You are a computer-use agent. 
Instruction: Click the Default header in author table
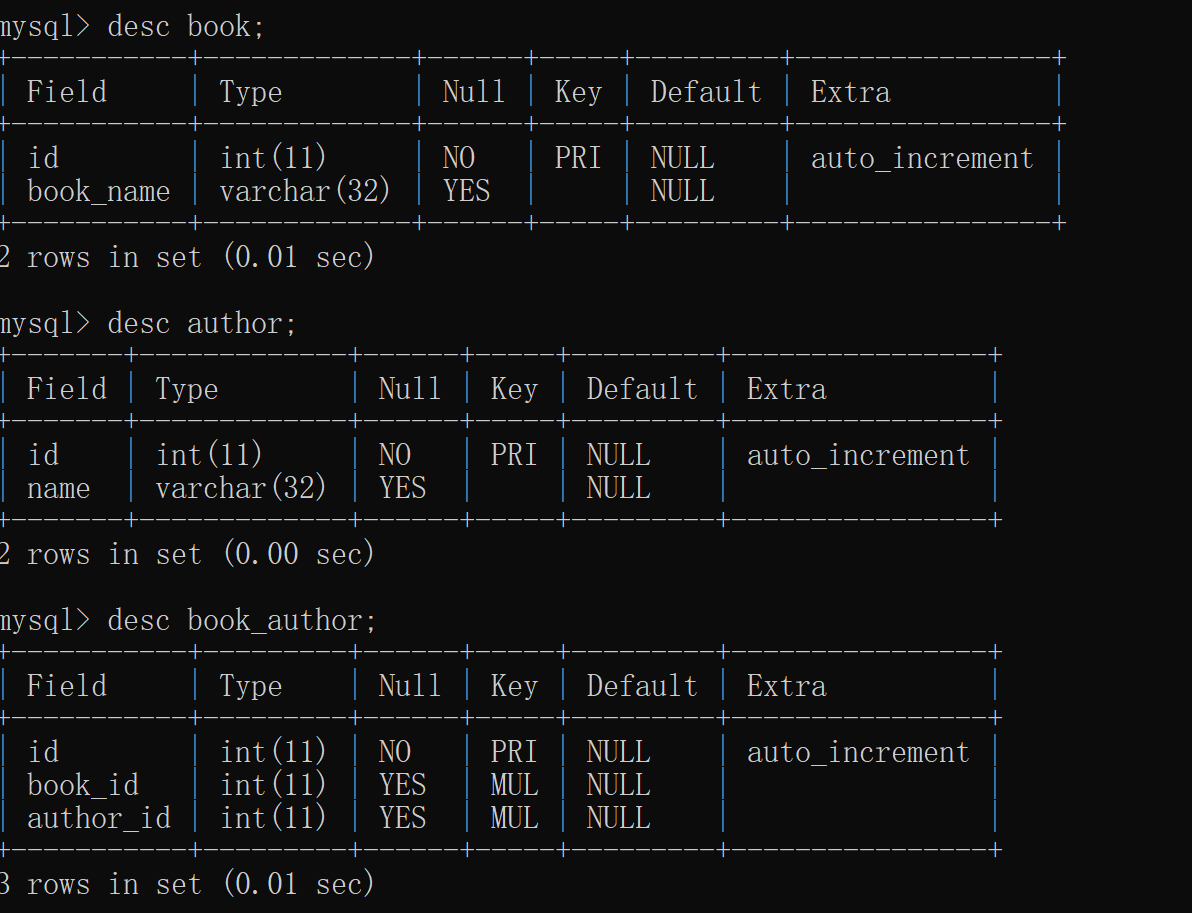(x=642, y=389)
